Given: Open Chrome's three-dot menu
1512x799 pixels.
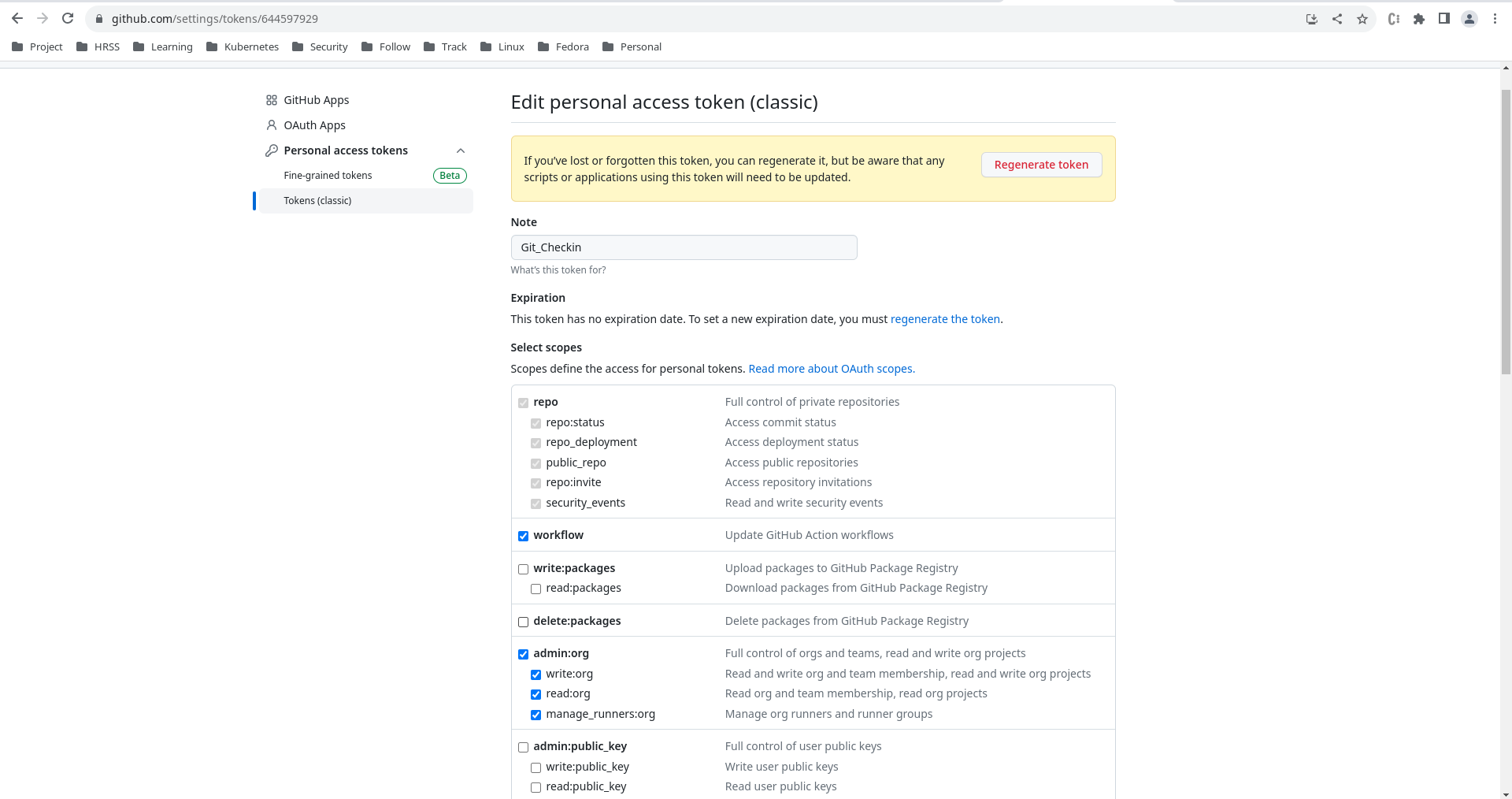Looking at the screenshot, I should pyautogui.click(x=1495, y=19).
